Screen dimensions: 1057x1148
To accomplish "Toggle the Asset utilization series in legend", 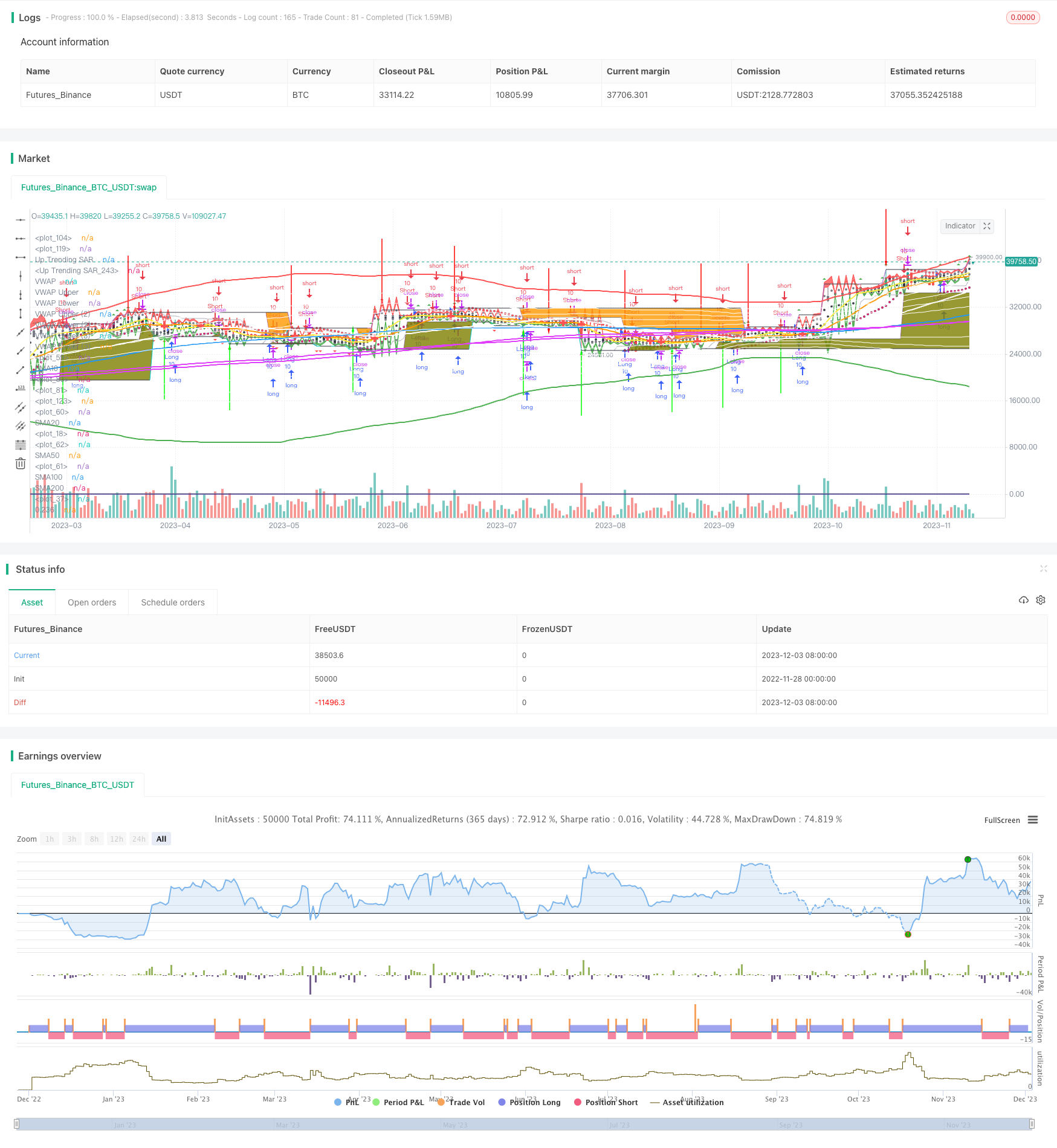I will 687,1103.
